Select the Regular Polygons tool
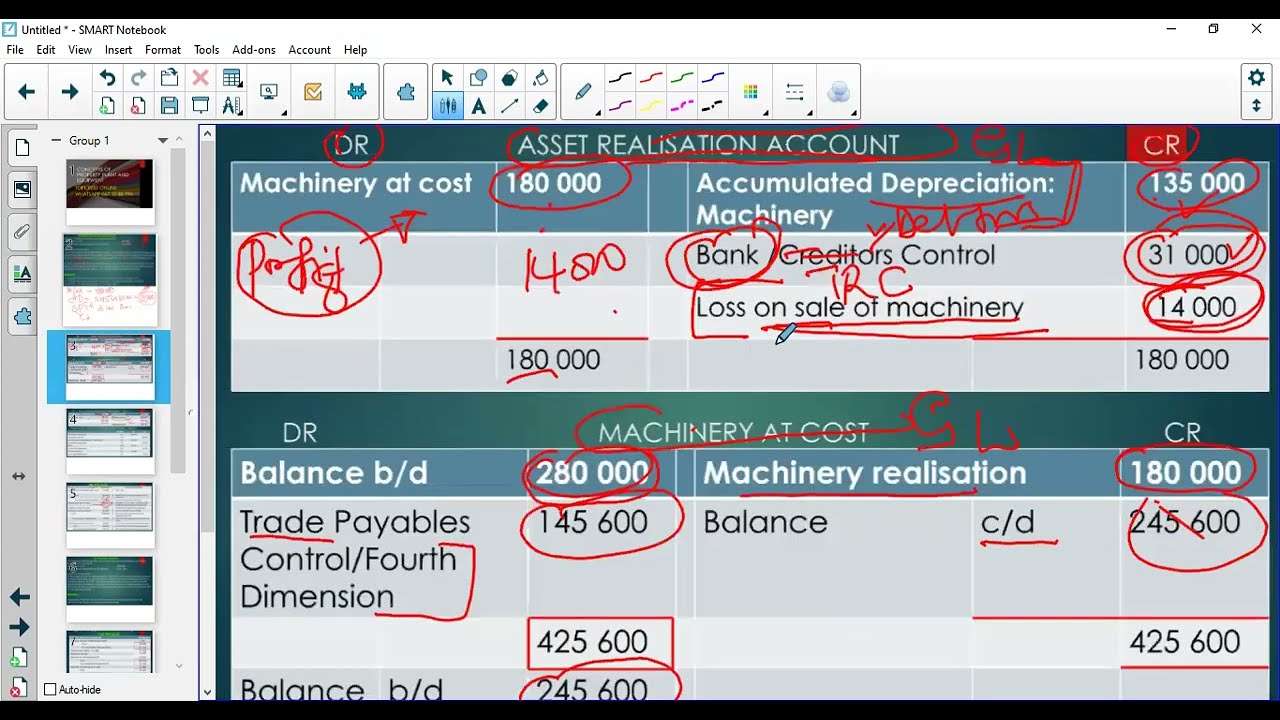 point(509,78)
